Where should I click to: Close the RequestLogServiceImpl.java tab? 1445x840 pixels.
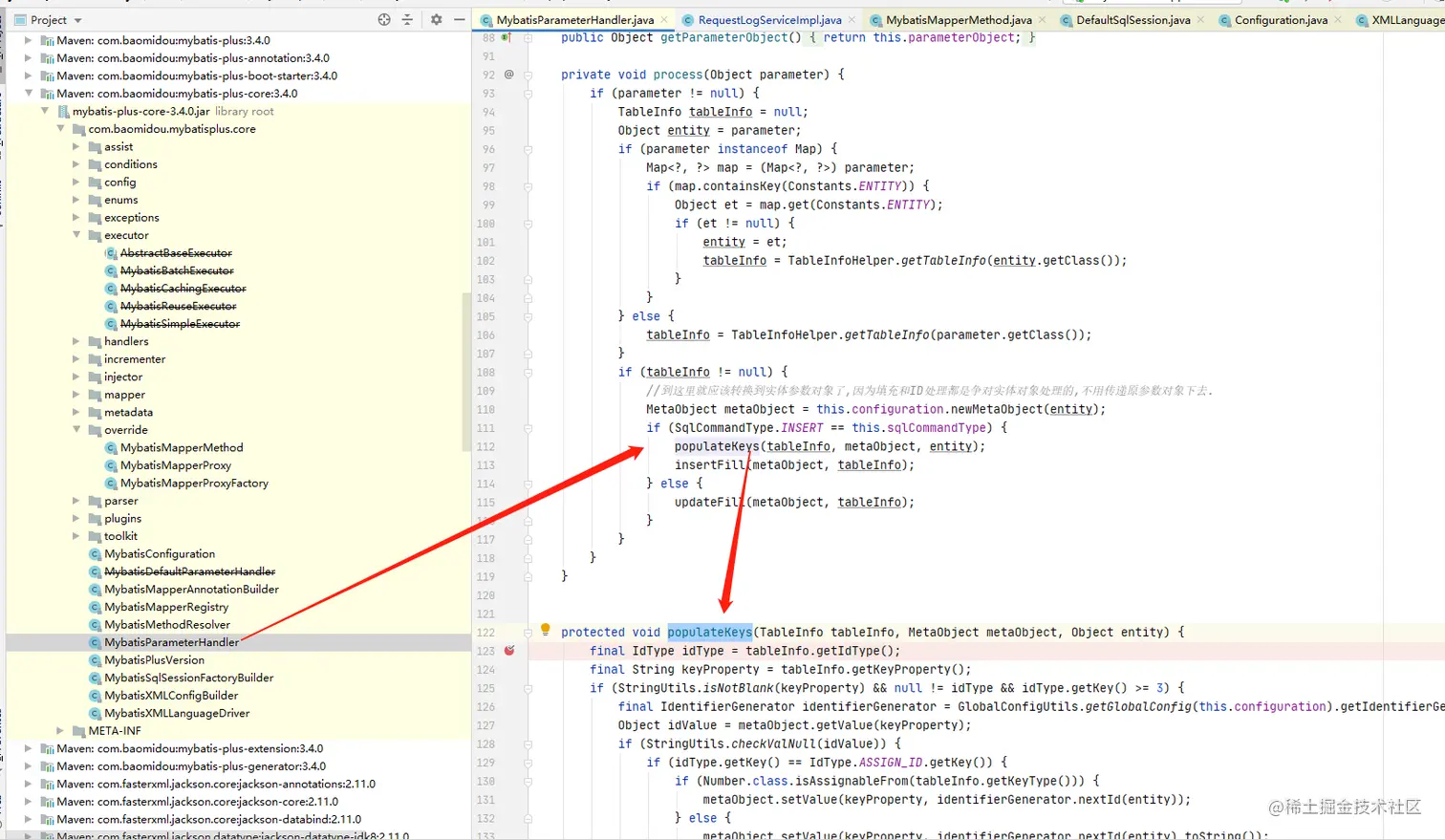[852, 19]
